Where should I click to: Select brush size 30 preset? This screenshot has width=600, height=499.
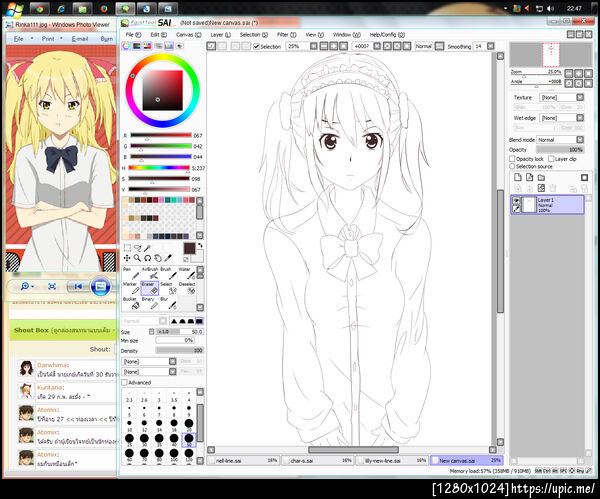point(144,439)
